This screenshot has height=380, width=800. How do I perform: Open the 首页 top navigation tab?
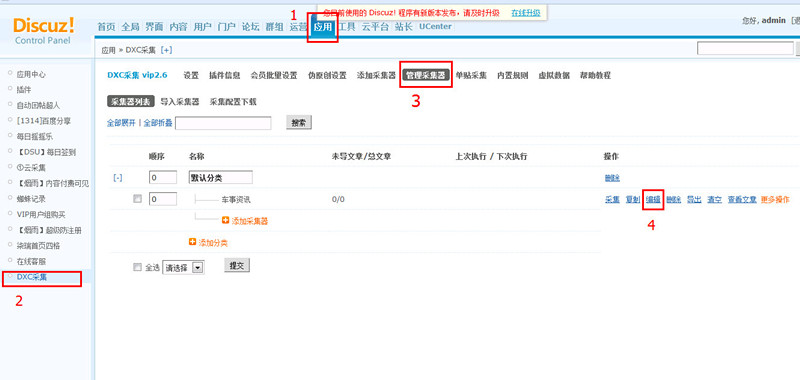(106, 27)
